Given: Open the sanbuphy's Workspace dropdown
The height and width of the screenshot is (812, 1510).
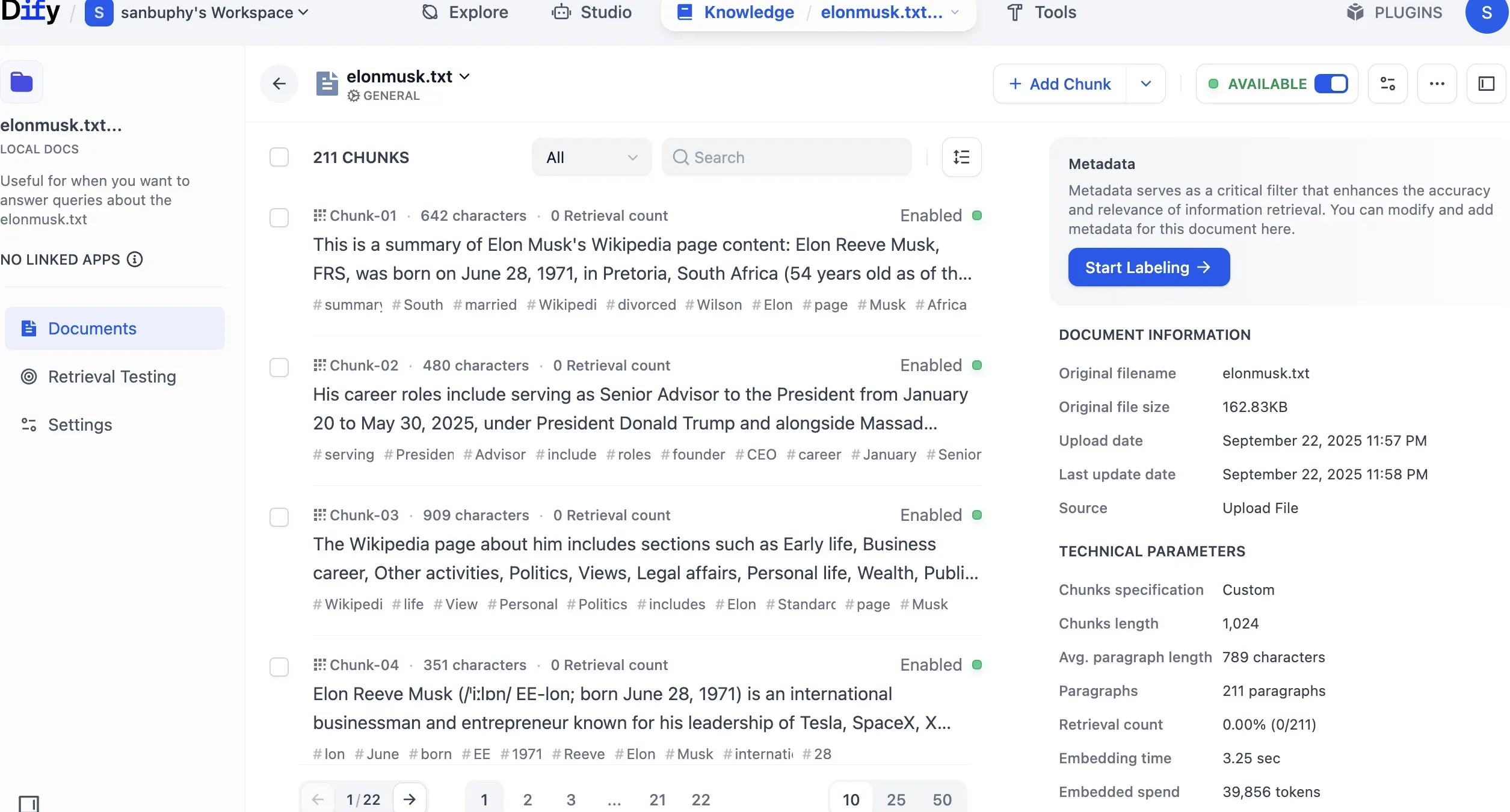Looking at the screenshot, I should click(x=215, y=13).
